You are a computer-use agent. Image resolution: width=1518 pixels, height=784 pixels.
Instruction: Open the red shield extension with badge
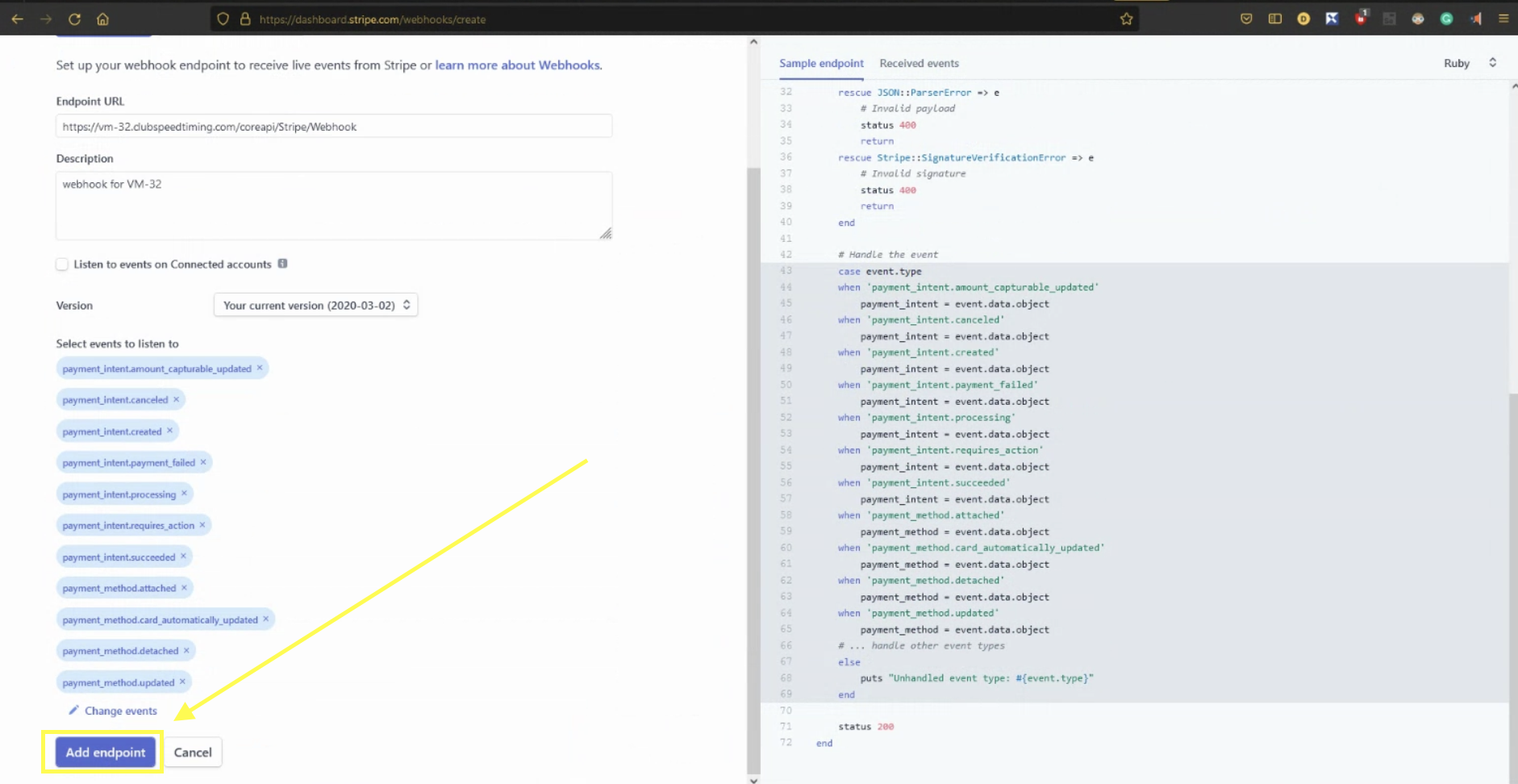click(1361, 18)
